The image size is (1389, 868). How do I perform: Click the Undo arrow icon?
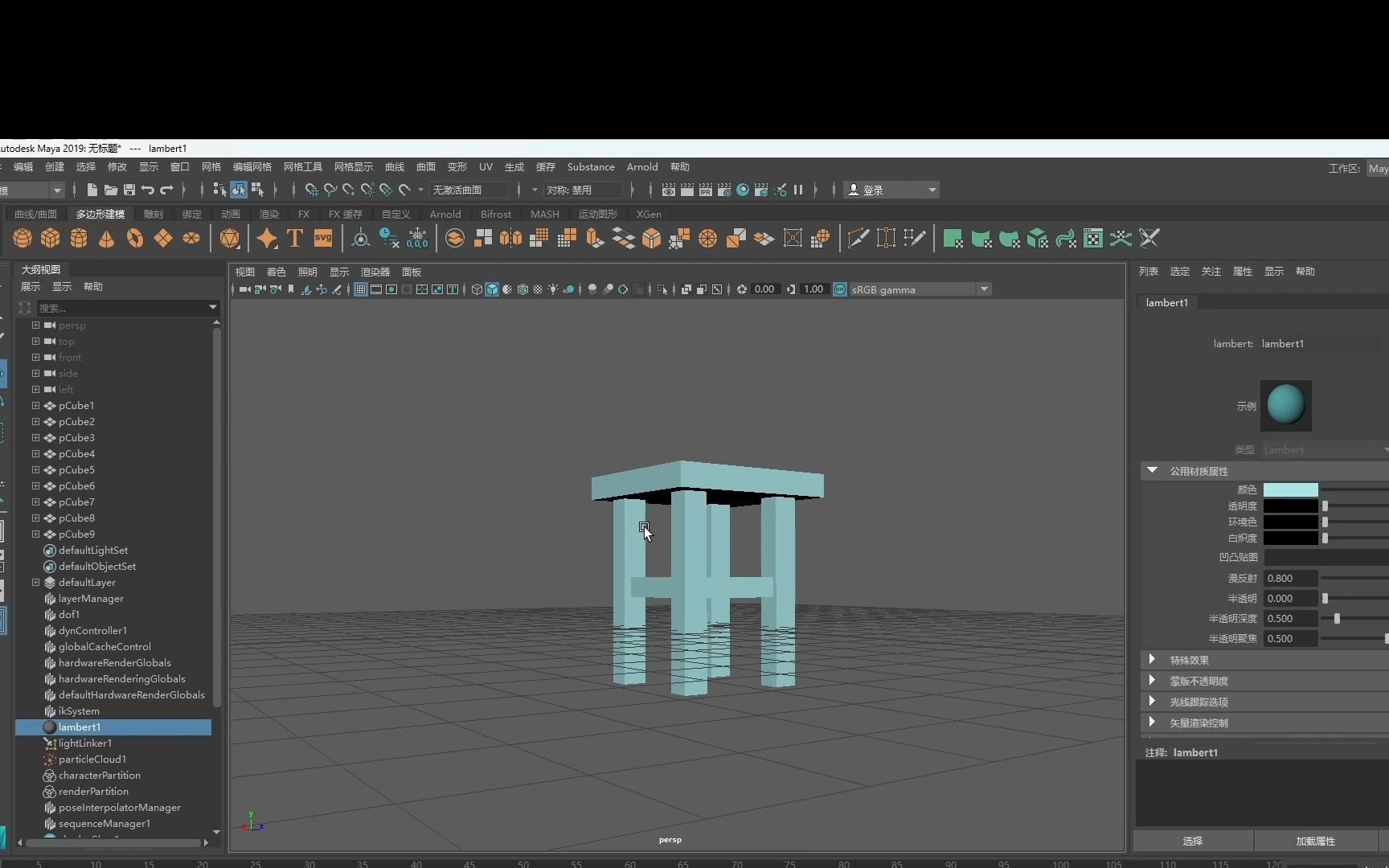pyautogui.click(x=148, y=190)
